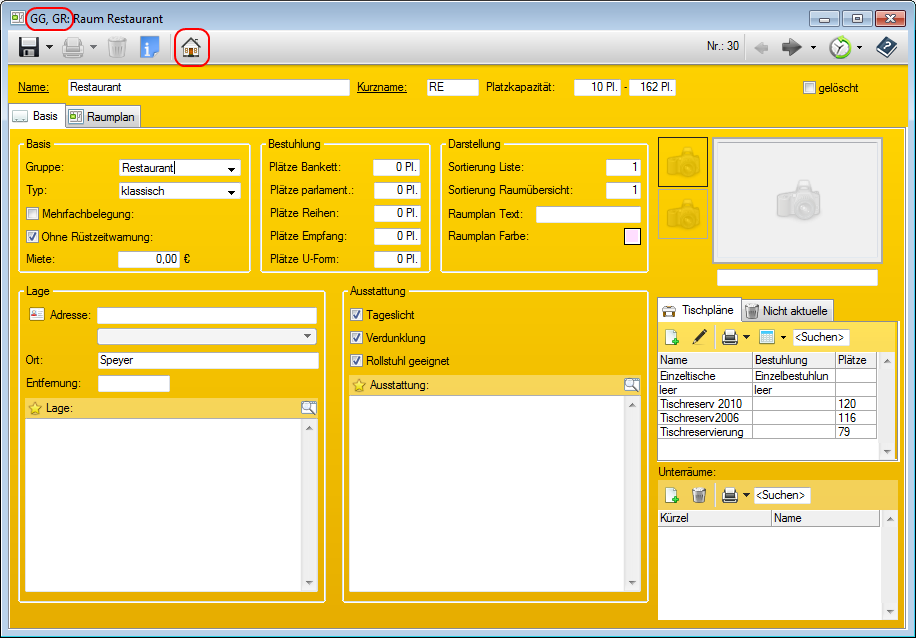Open the Typ dropdown list
Screen dimensions: 916x638
click(231, 192)
